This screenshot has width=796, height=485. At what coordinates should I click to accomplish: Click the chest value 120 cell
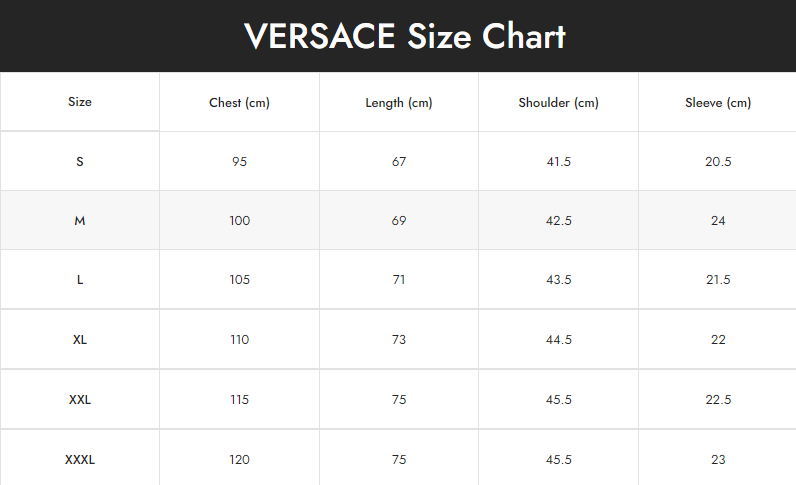coord(239,460)
